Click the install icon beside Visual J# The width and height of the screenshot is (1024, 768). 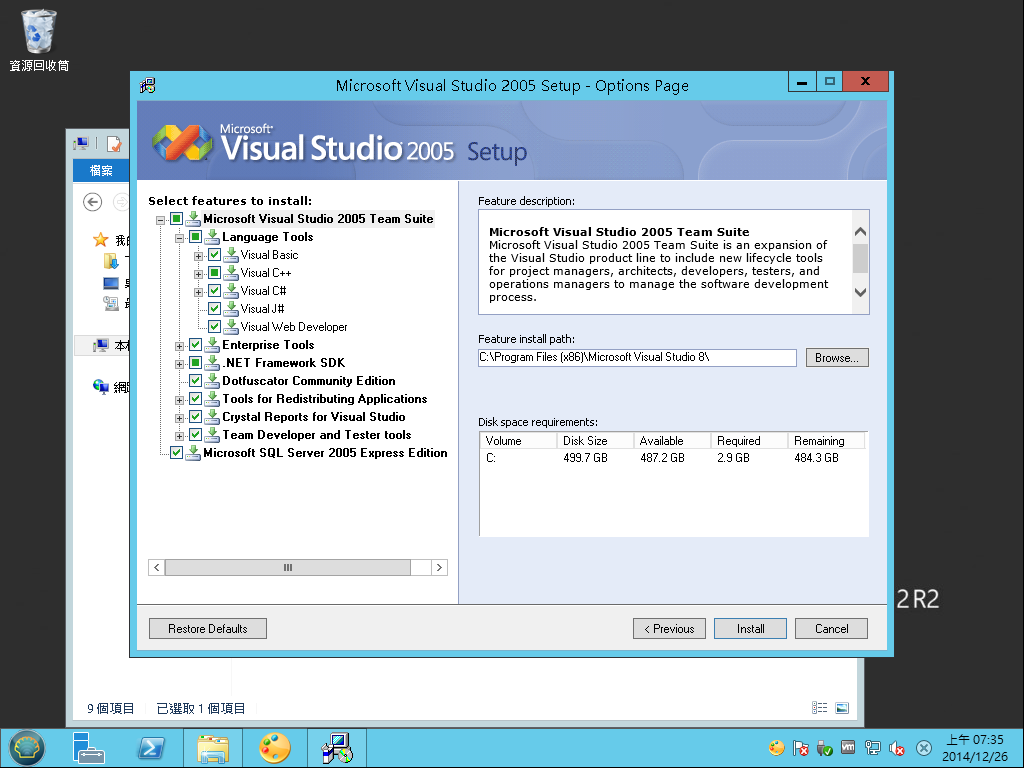pyautogui.click(x=231, y=309)
